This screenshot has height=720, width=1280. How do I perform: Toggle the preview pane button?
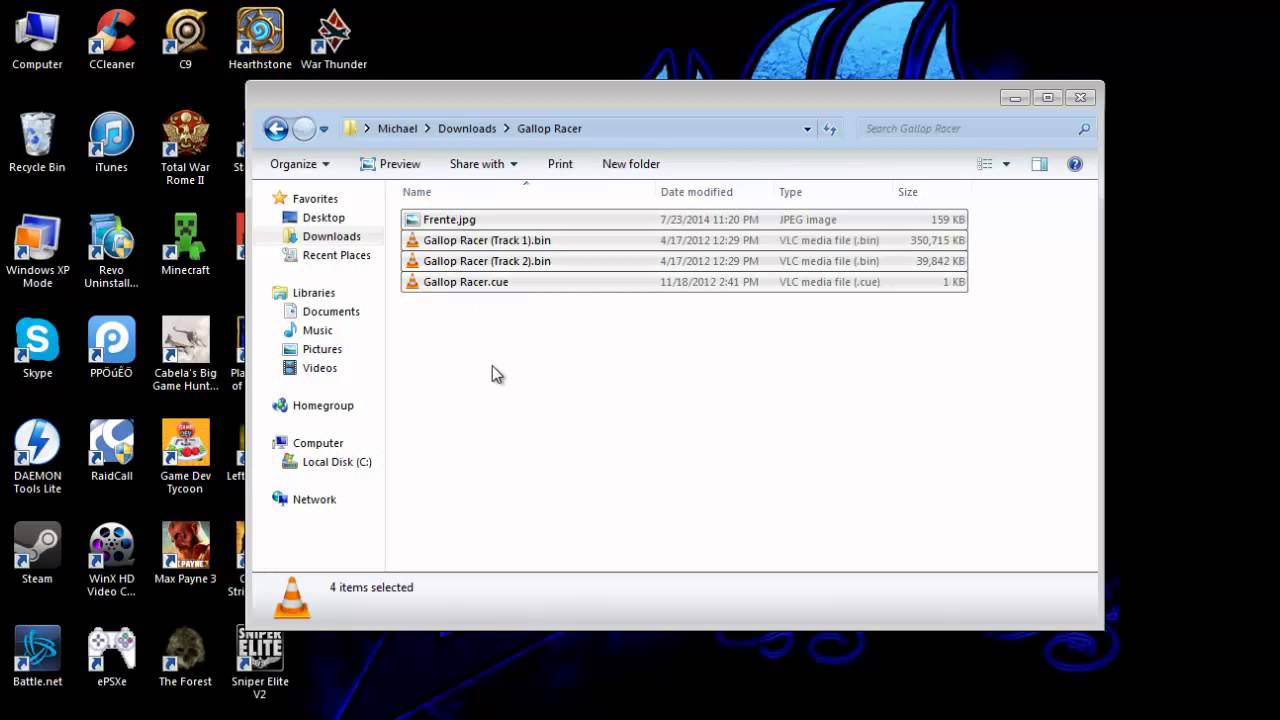(1039, 164)
